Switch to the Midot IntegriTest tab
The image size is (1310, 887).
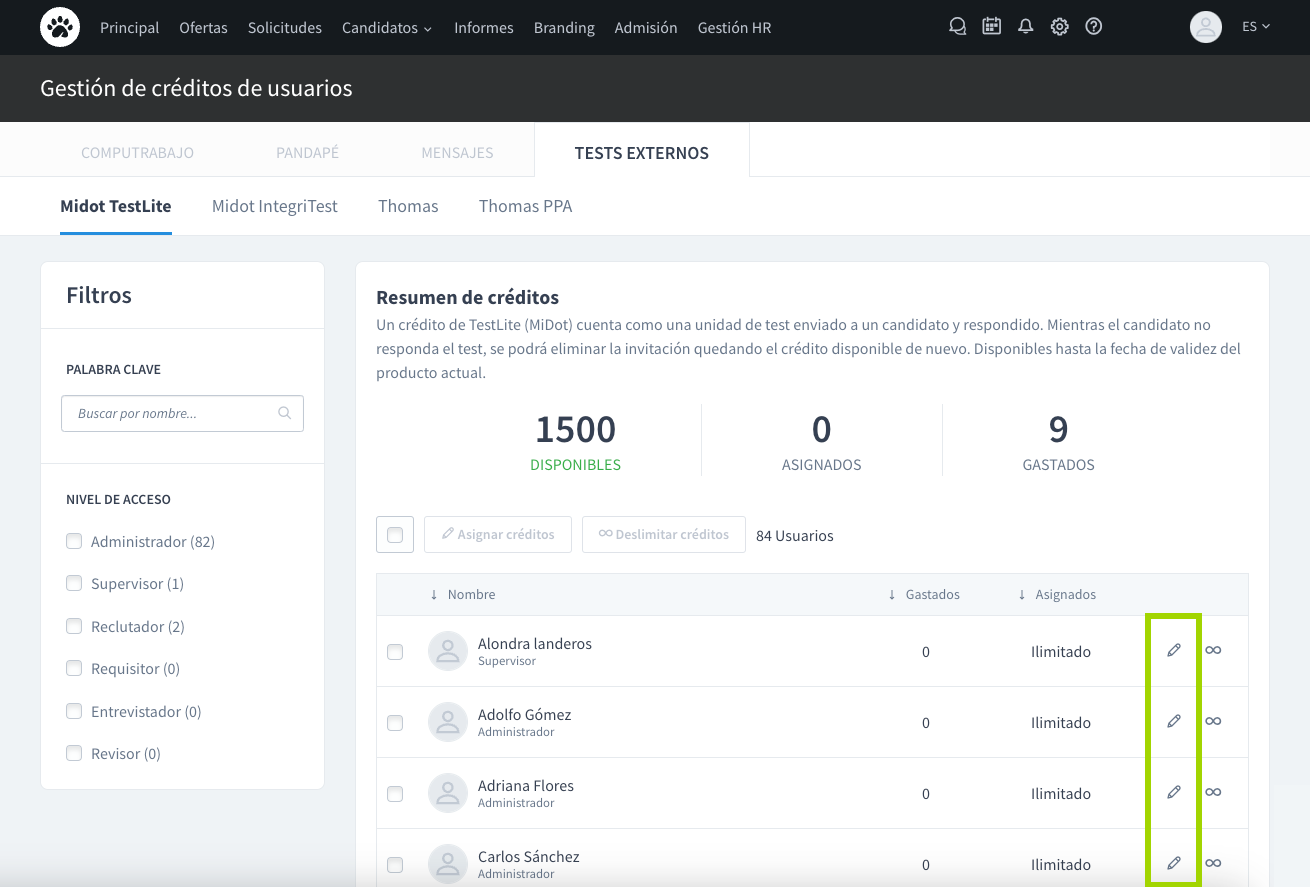(274, 207)
